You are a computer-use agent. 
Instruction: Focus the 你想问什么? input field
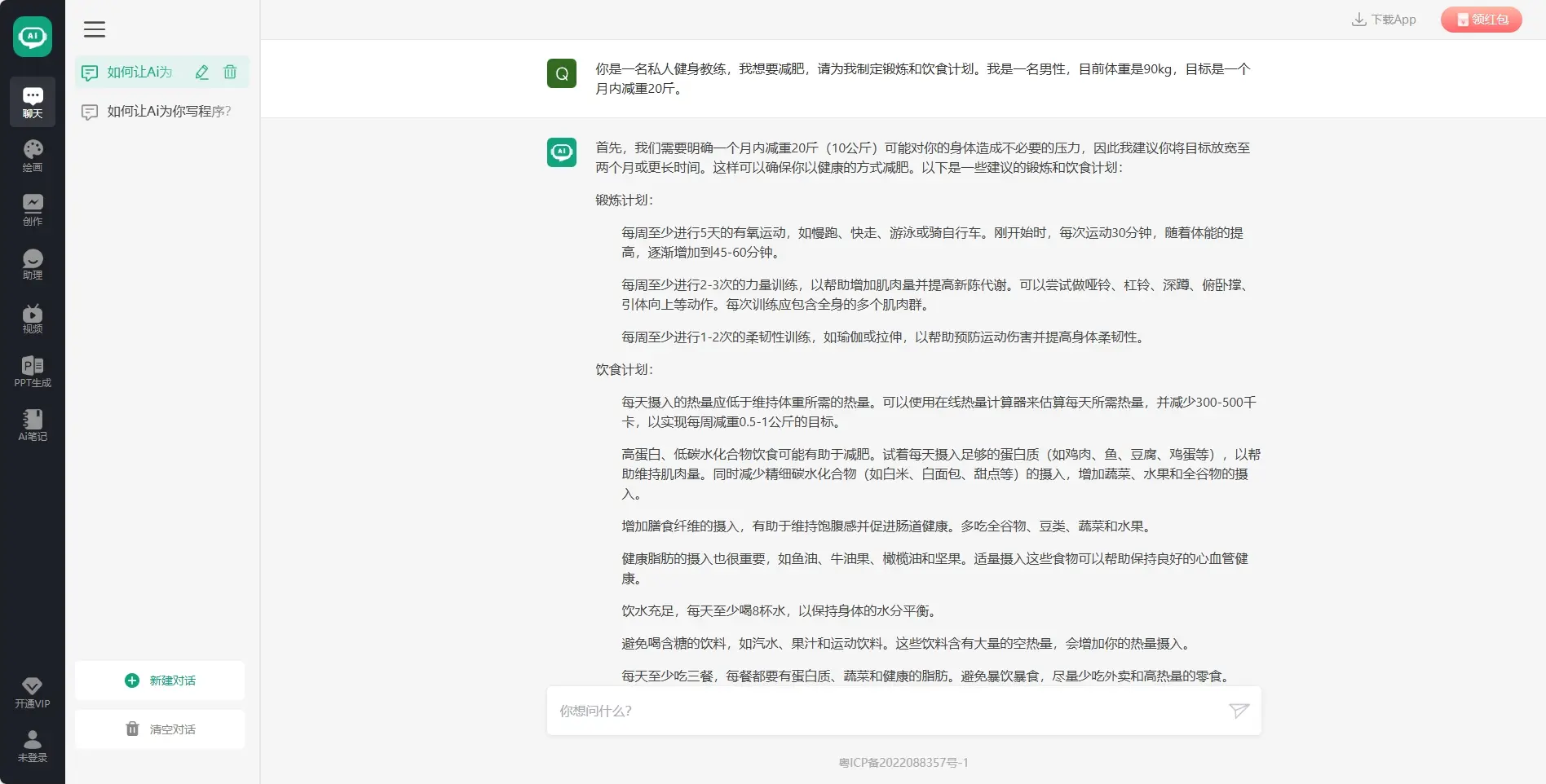coord(889,711)
